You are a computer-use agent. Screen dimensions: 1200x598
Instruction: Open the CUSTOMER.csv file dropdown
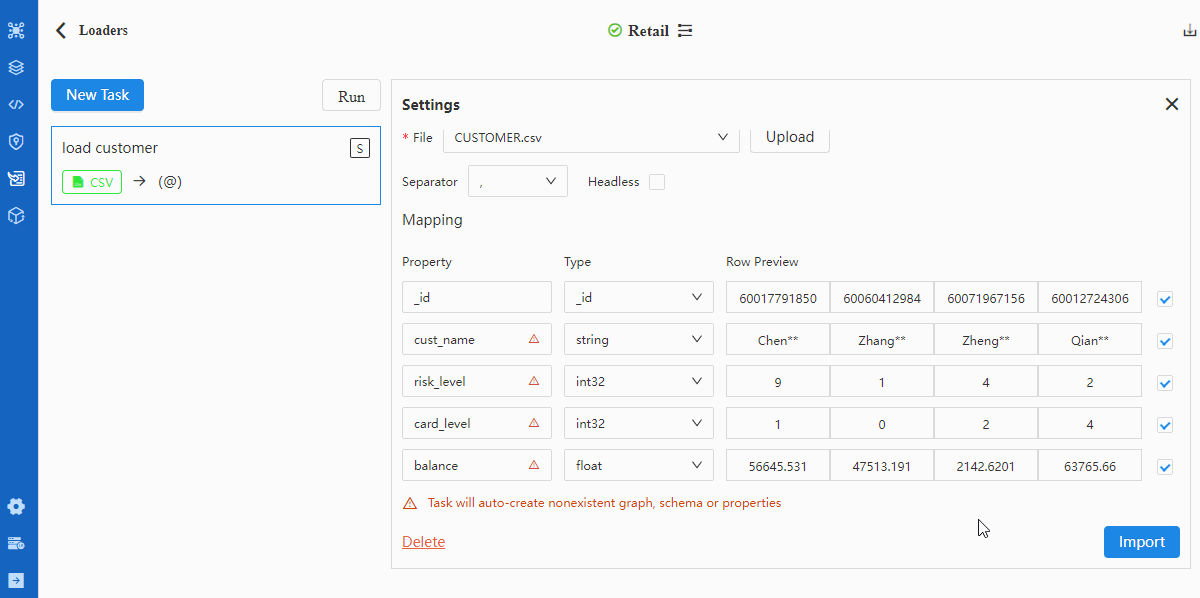pos(591,137)
